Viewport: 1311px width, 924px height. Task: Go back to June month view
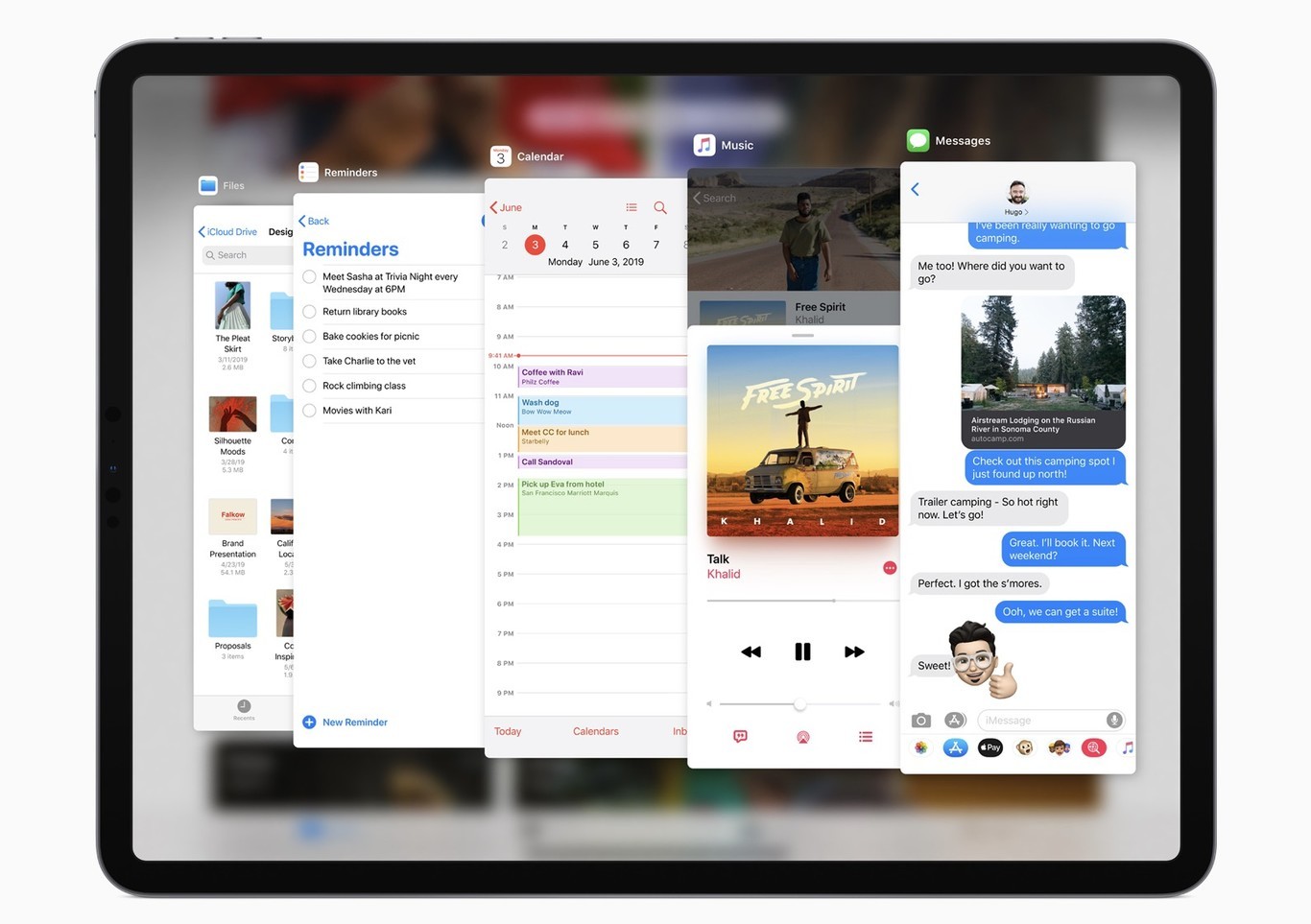(506, 207)
